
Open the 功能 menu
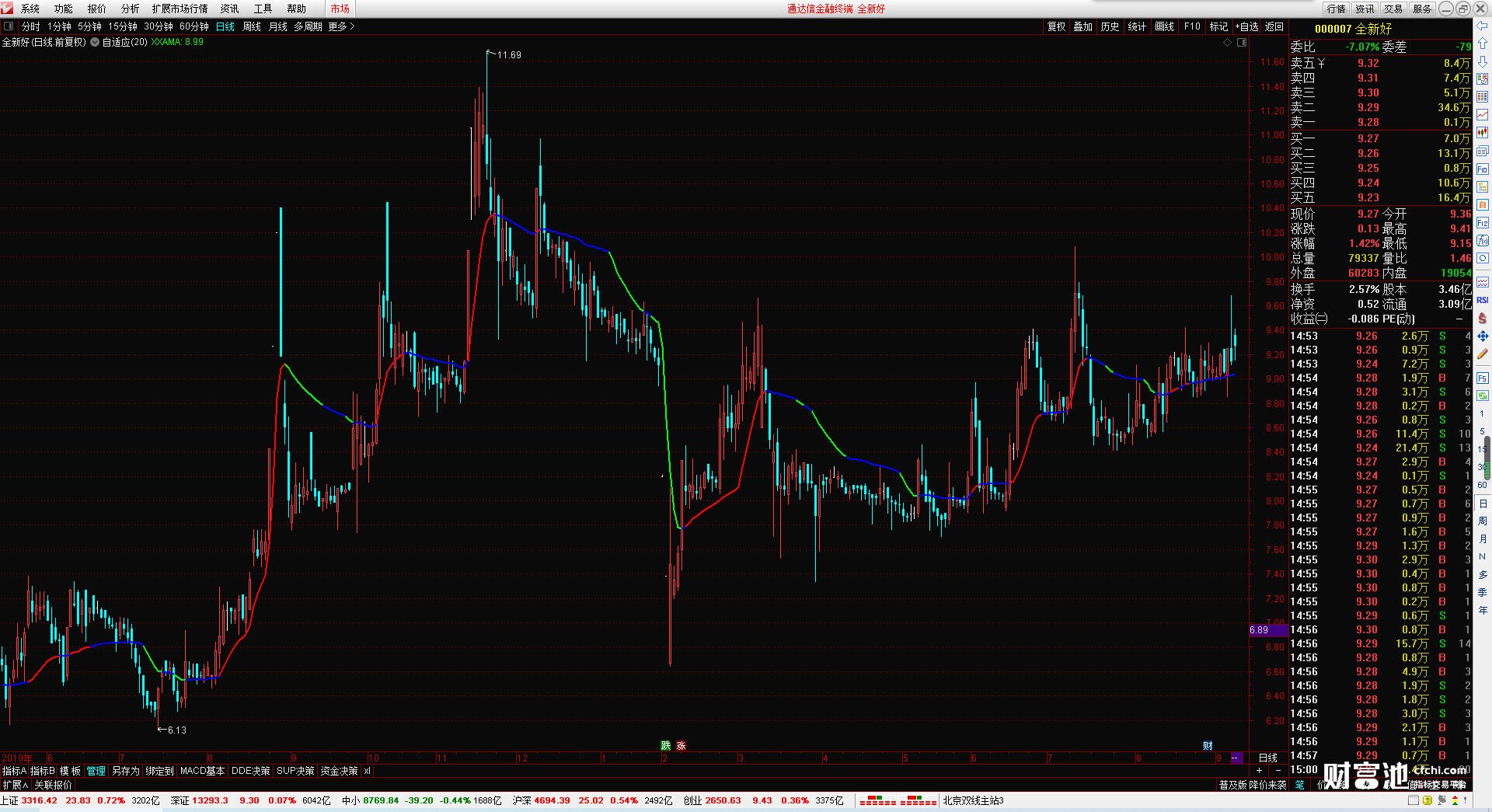[x=64, y=9]
